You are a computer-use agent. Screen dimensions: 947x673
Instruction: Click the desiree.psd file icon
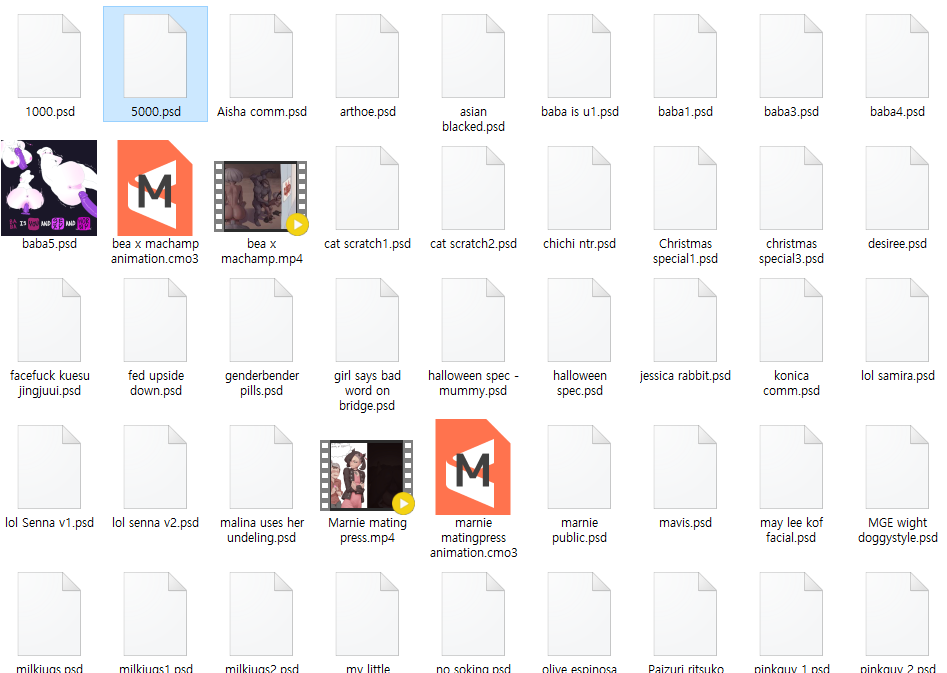[x=897, y=188]
